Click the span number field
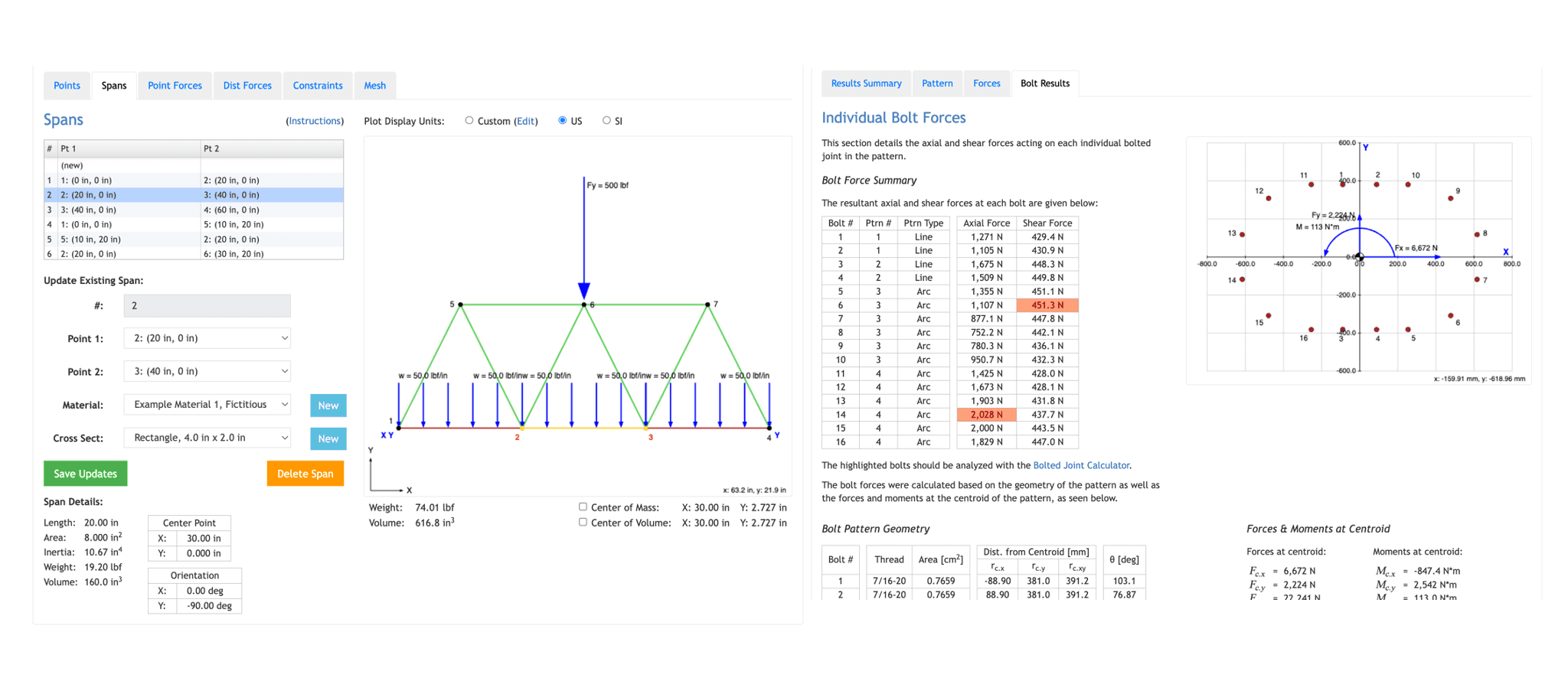Image resolution: width=1568 pixels, height=694 pixels. (x=207, y=305)
